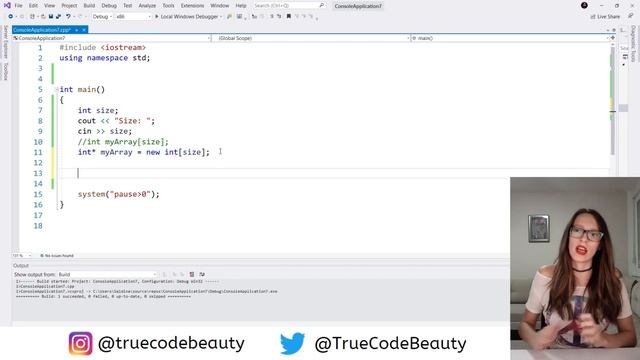Click line number 18 in the gutter

[38, 226]
